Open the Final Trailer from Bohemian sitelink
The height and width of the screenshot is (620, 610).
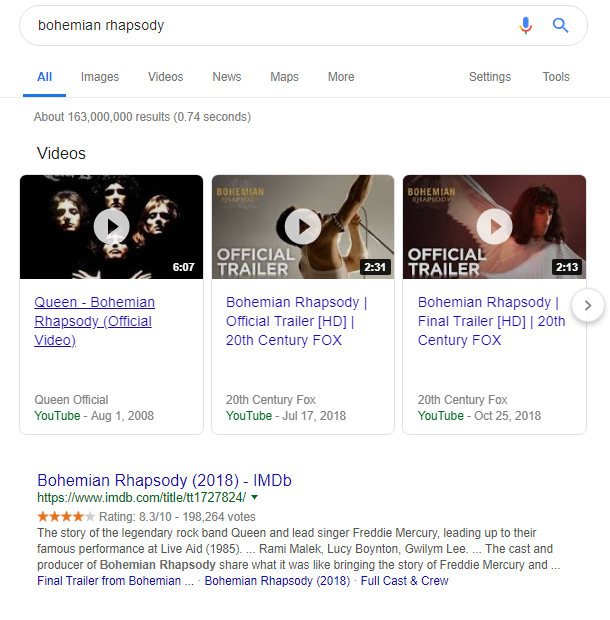click(115, 581)
